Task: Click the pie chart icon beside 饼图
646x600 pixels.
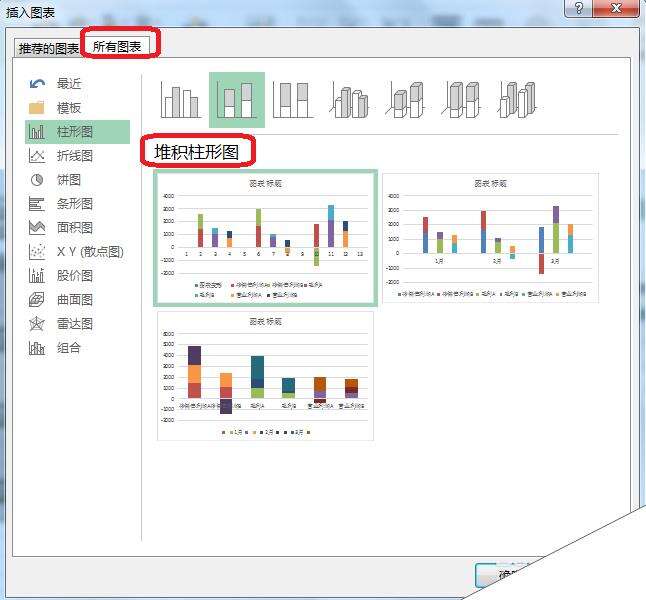Action: 37,180
